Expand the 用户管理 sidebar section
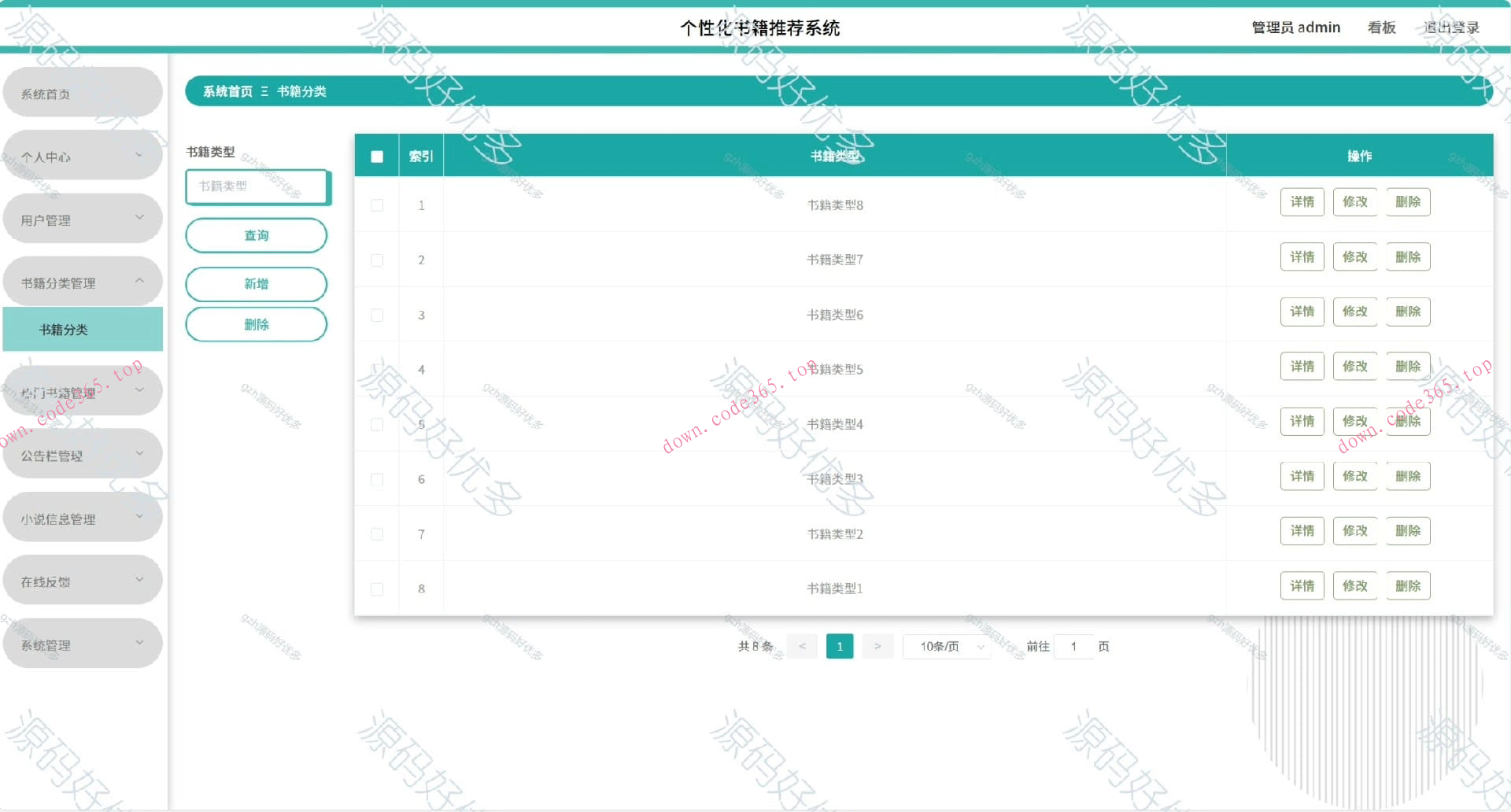1511x812 pixels. (x=83, y=218)
